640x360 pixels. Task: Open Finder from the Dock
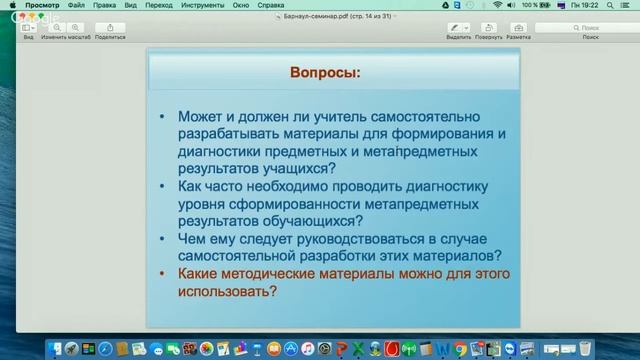(54, 349)
